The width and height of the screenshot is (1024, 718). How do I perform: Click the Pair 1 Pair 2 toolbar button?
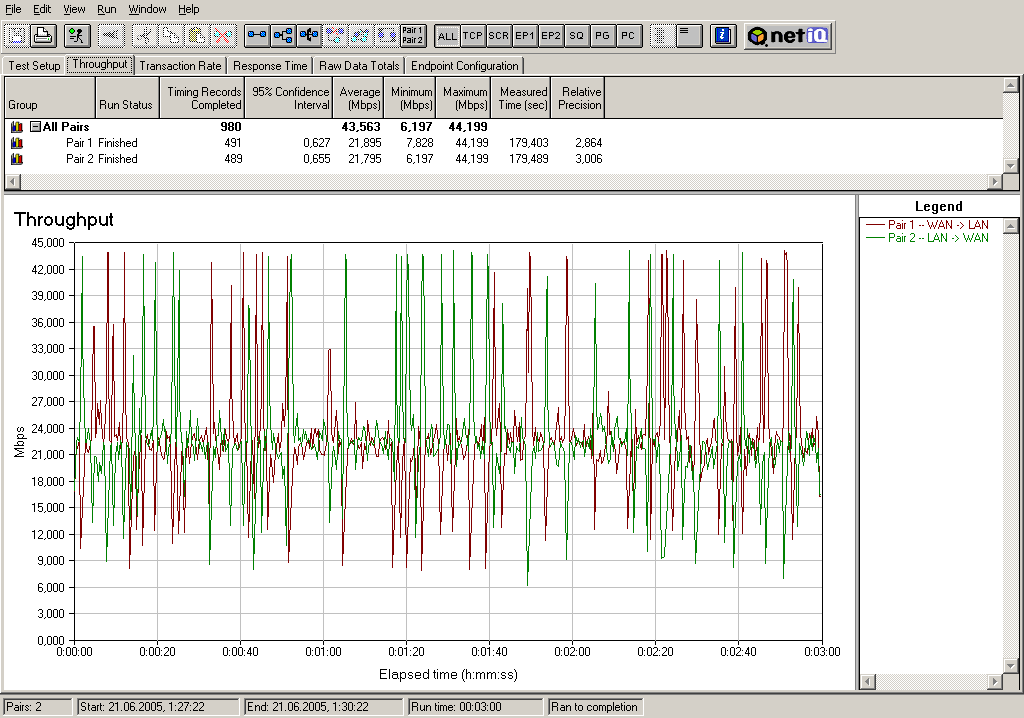pos(412,36)
